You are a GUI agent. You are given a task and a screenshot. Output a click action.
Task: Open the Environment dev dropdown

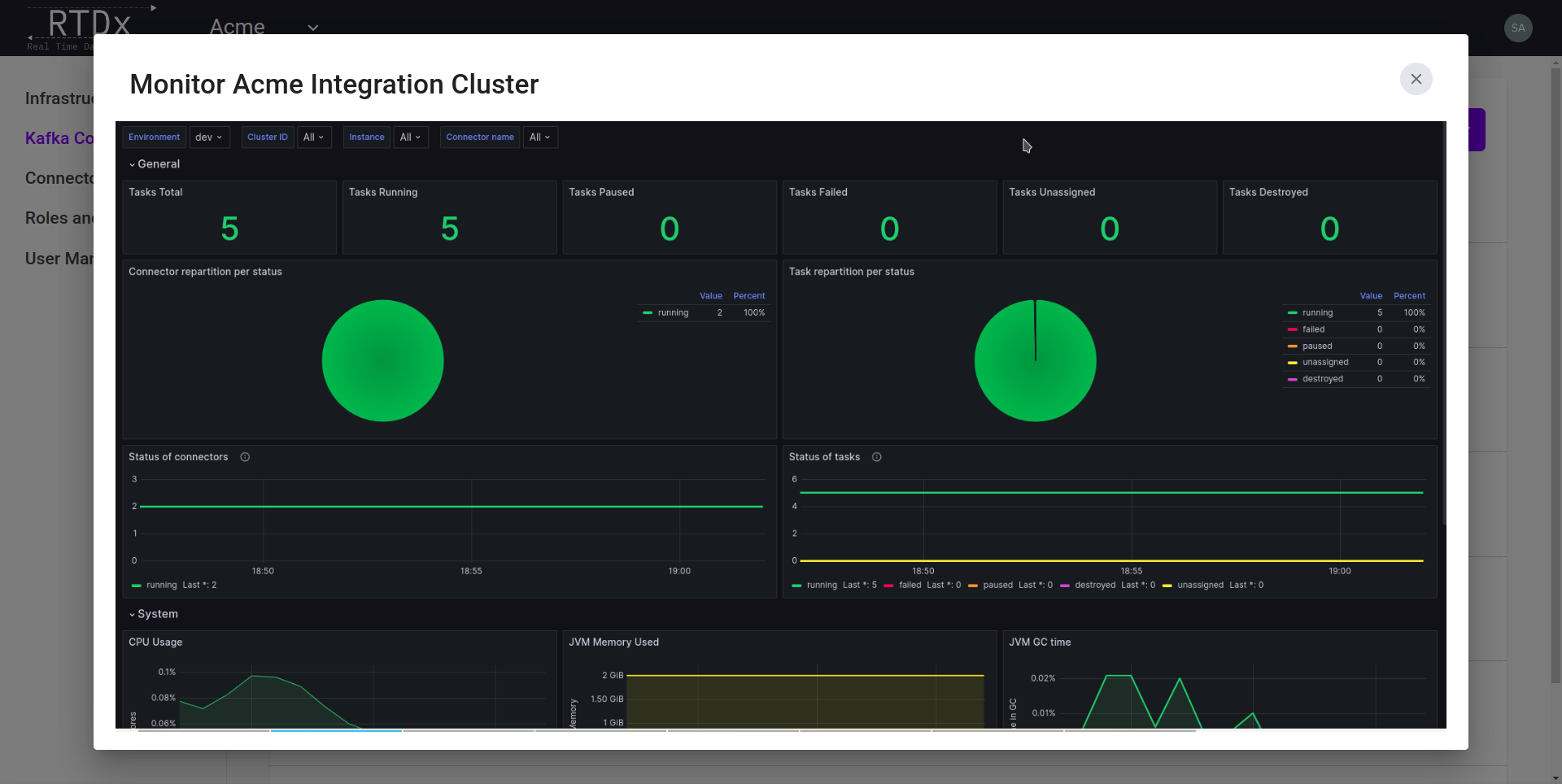click(x=209, y=137)
